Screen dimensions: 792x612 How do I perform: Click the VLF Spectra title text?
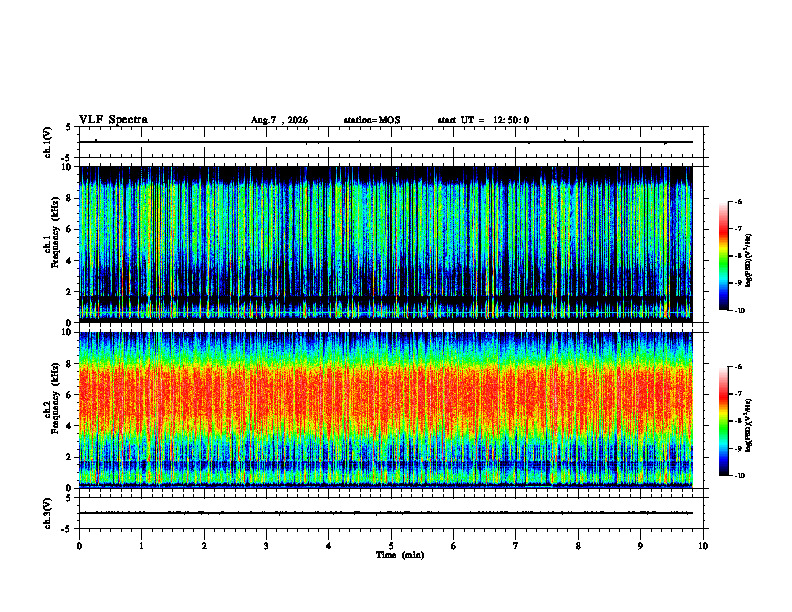pos(114,120)
